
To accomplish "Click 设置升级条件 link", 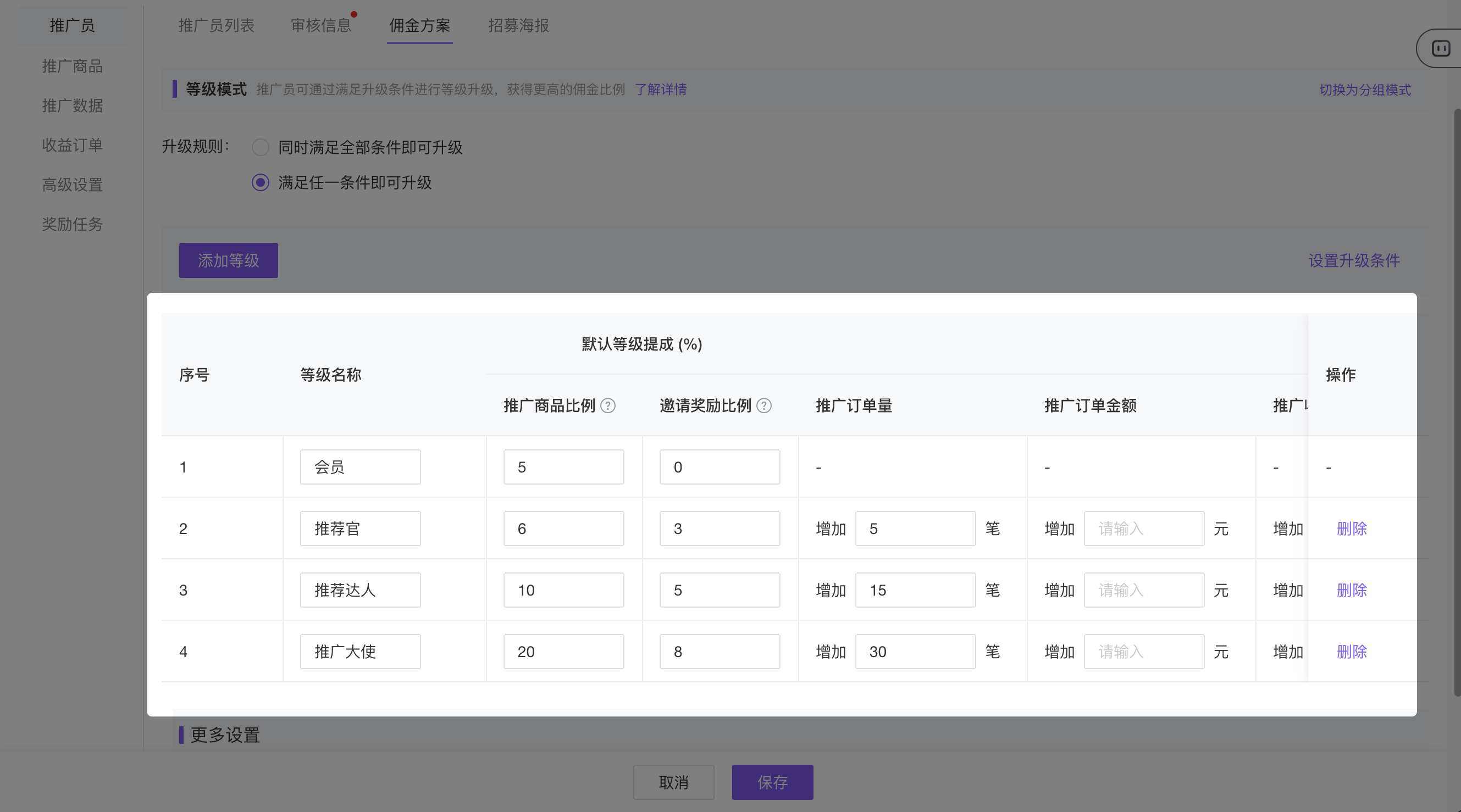I will pyautogui.click(x=1354, y=260).
